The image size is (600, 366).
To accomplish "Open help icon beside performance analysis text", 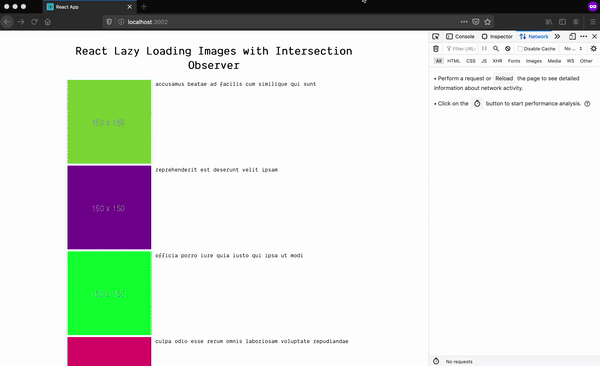I will tap(587, 104).
